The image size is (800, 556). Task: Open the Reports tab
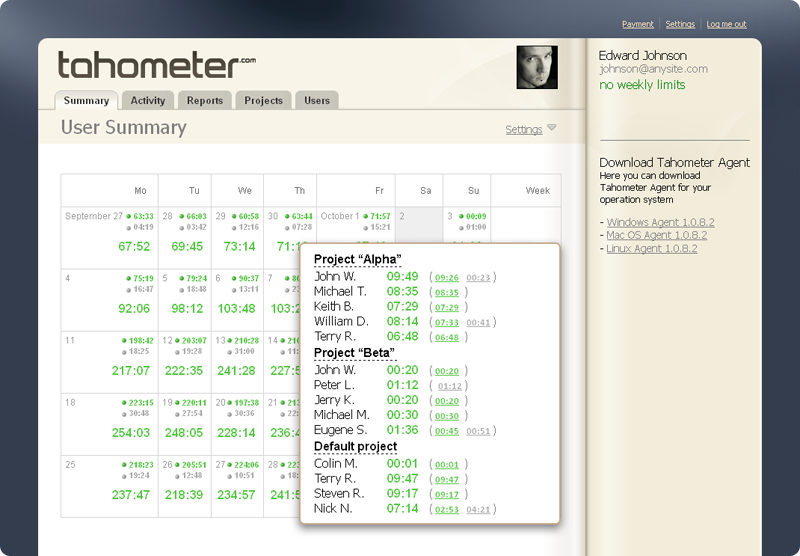click(205, 100)
